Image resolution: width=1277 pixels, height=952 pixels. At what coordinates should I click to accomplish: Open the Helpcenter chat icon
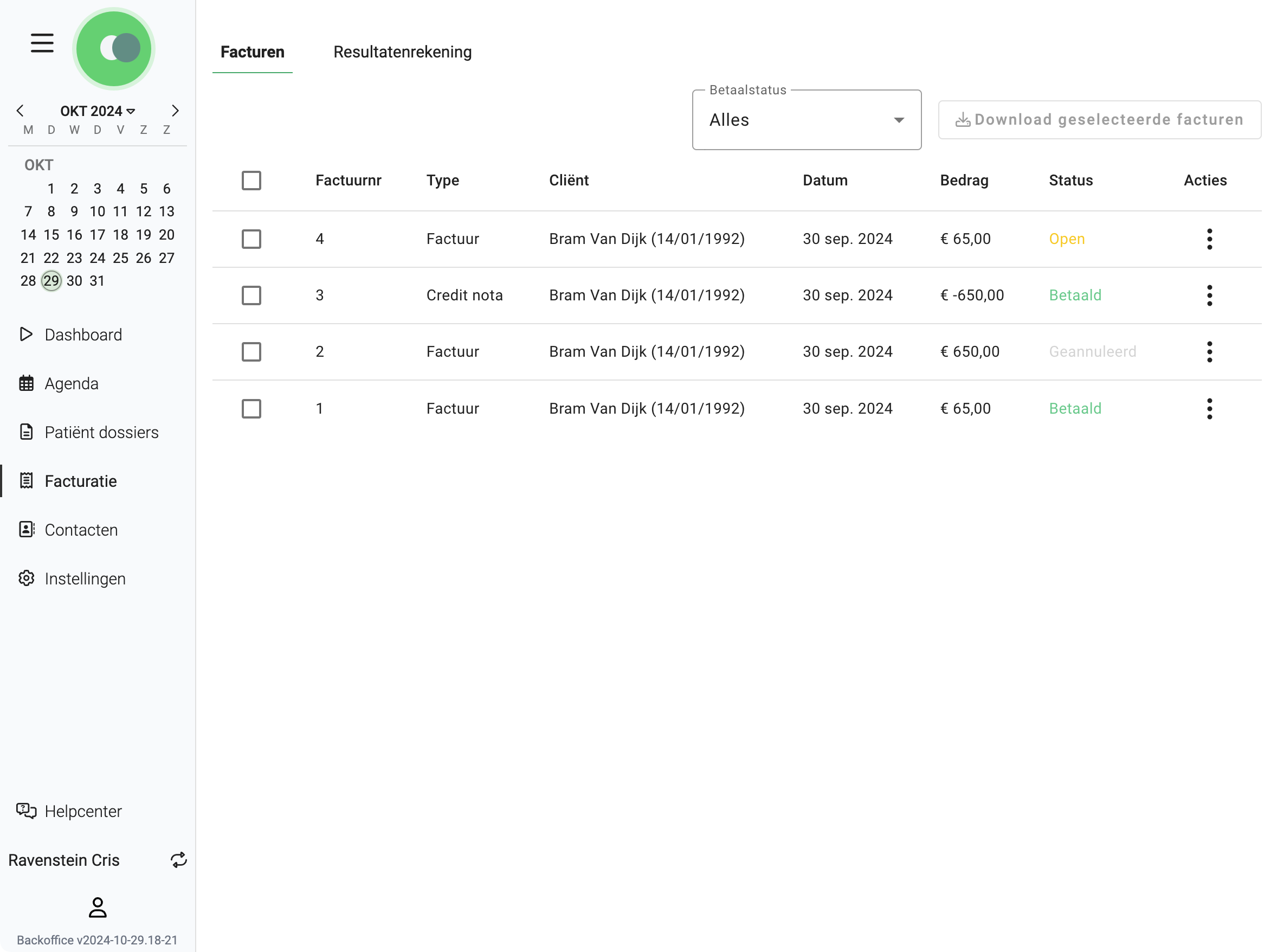(26, 811)
